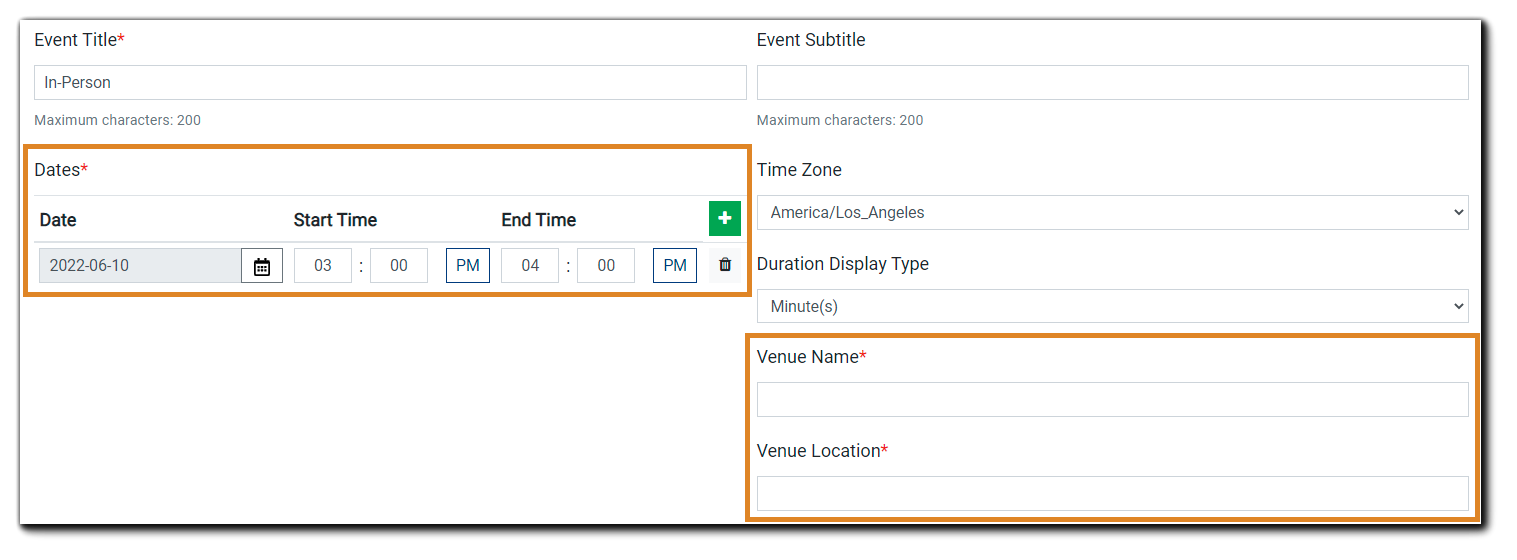Click the Duration Display Type label
Viewport: 1517px width, 560px height.
point(843,264)
